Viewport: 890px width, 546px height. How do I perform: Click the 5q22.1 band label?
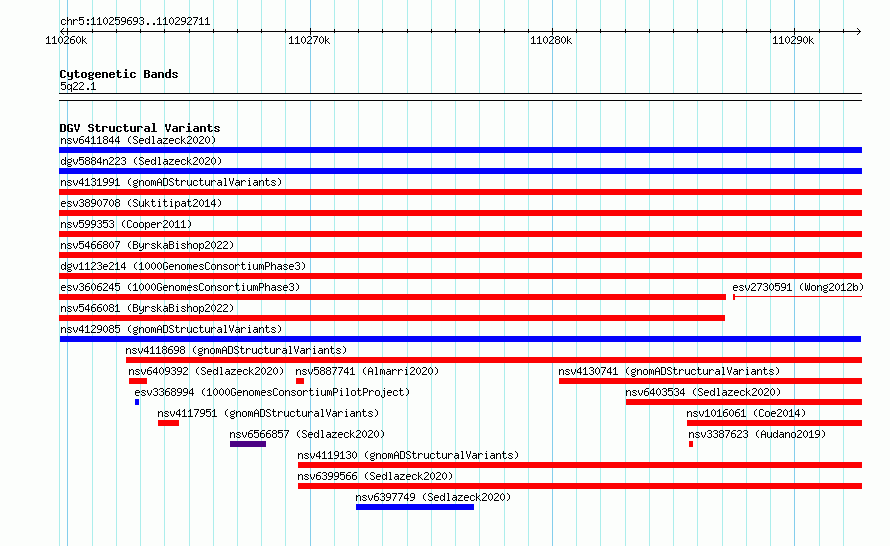coord(78,86)
